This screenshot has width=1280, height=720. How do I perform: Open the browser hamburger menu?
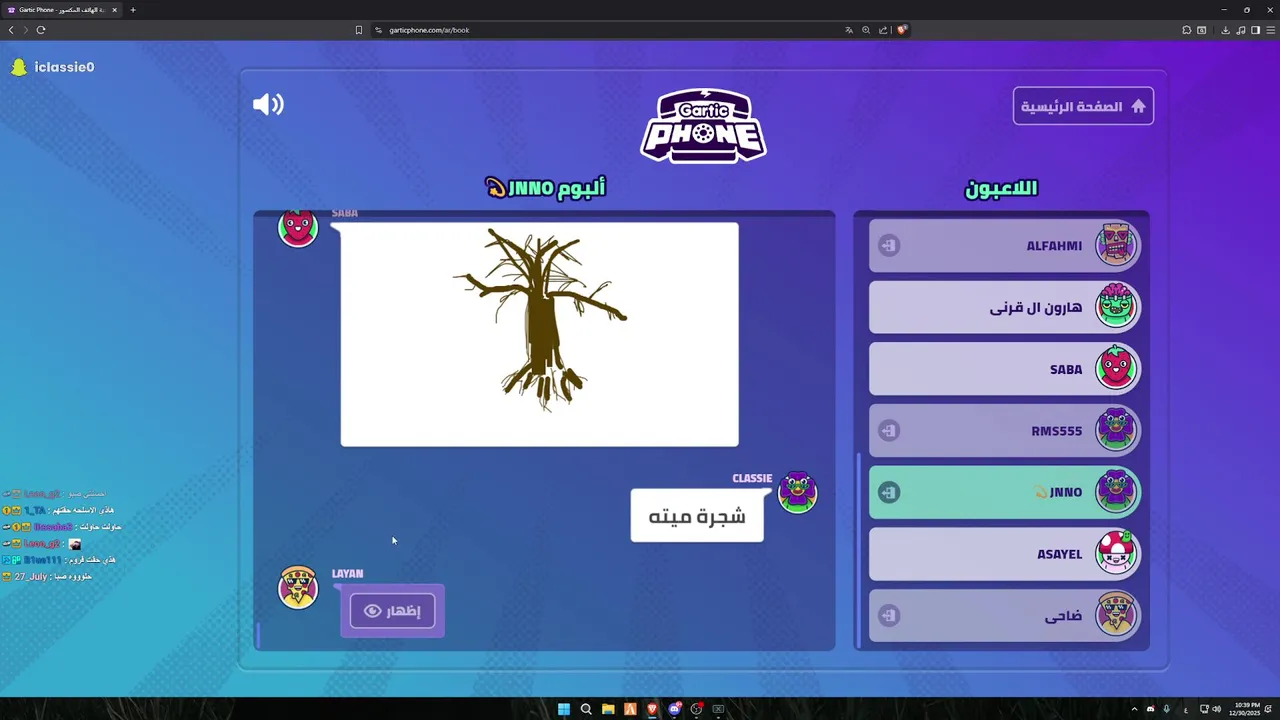click(1271, 30)
